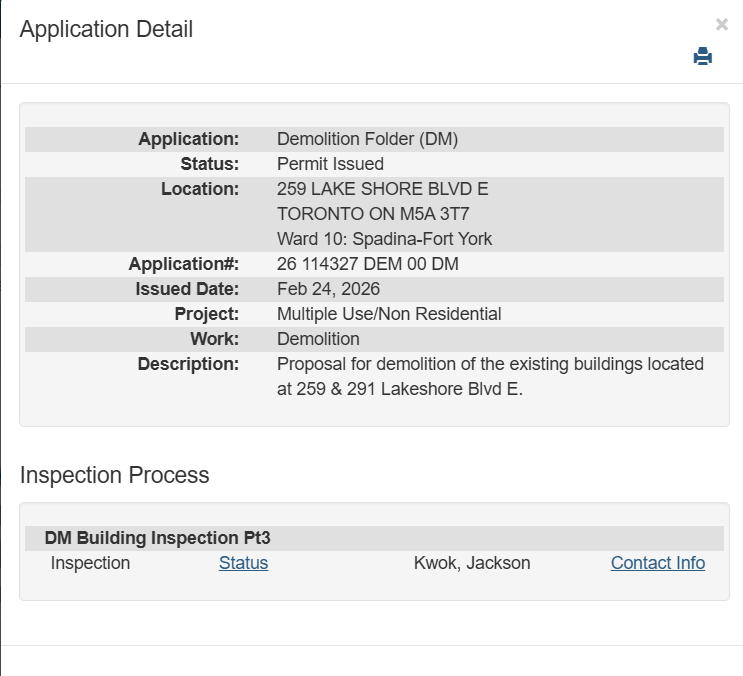The image size is (743, 676).
Task: Select the DM Building Inspection Pt3 row header
Action: coord(157,538)
